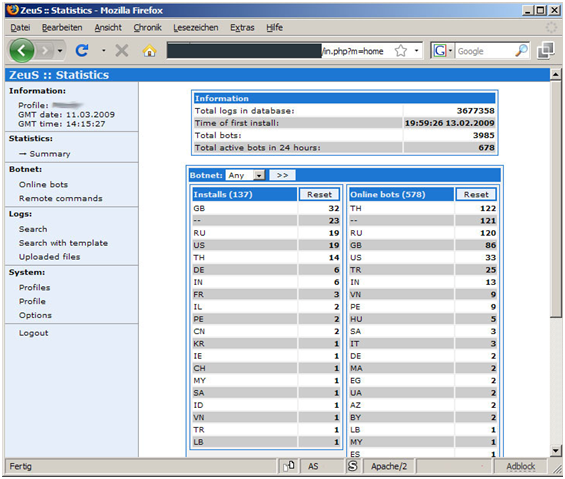Click the Total logs value 3677358

[x=475, y=111]
